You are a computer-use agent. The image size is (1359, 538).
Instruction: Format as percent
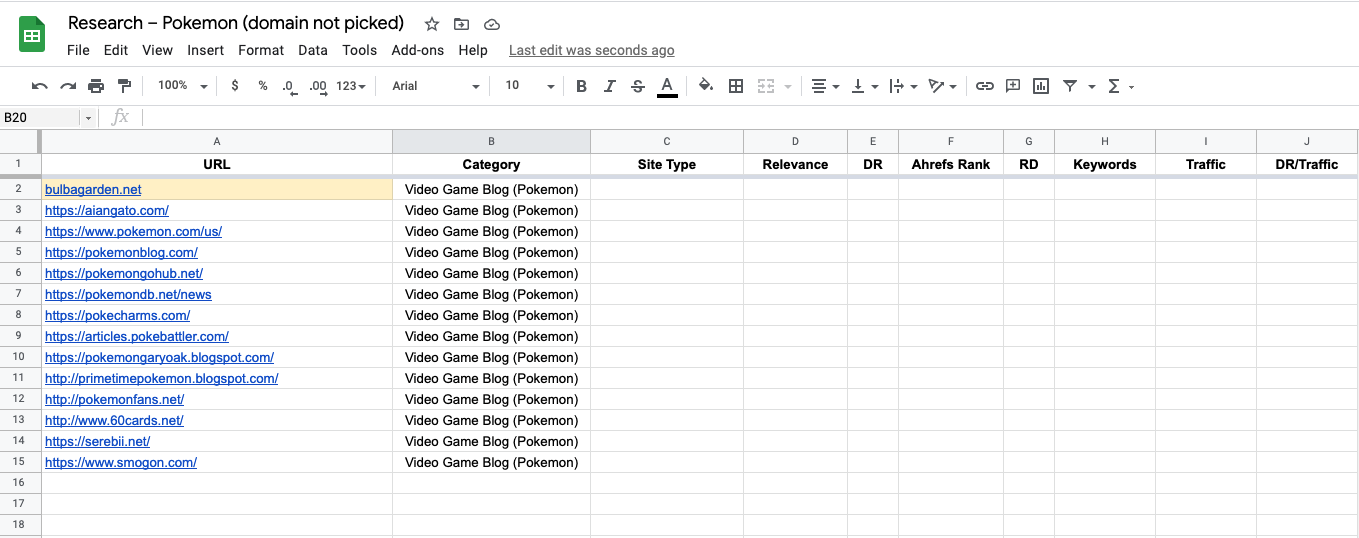tap(263, 86)
